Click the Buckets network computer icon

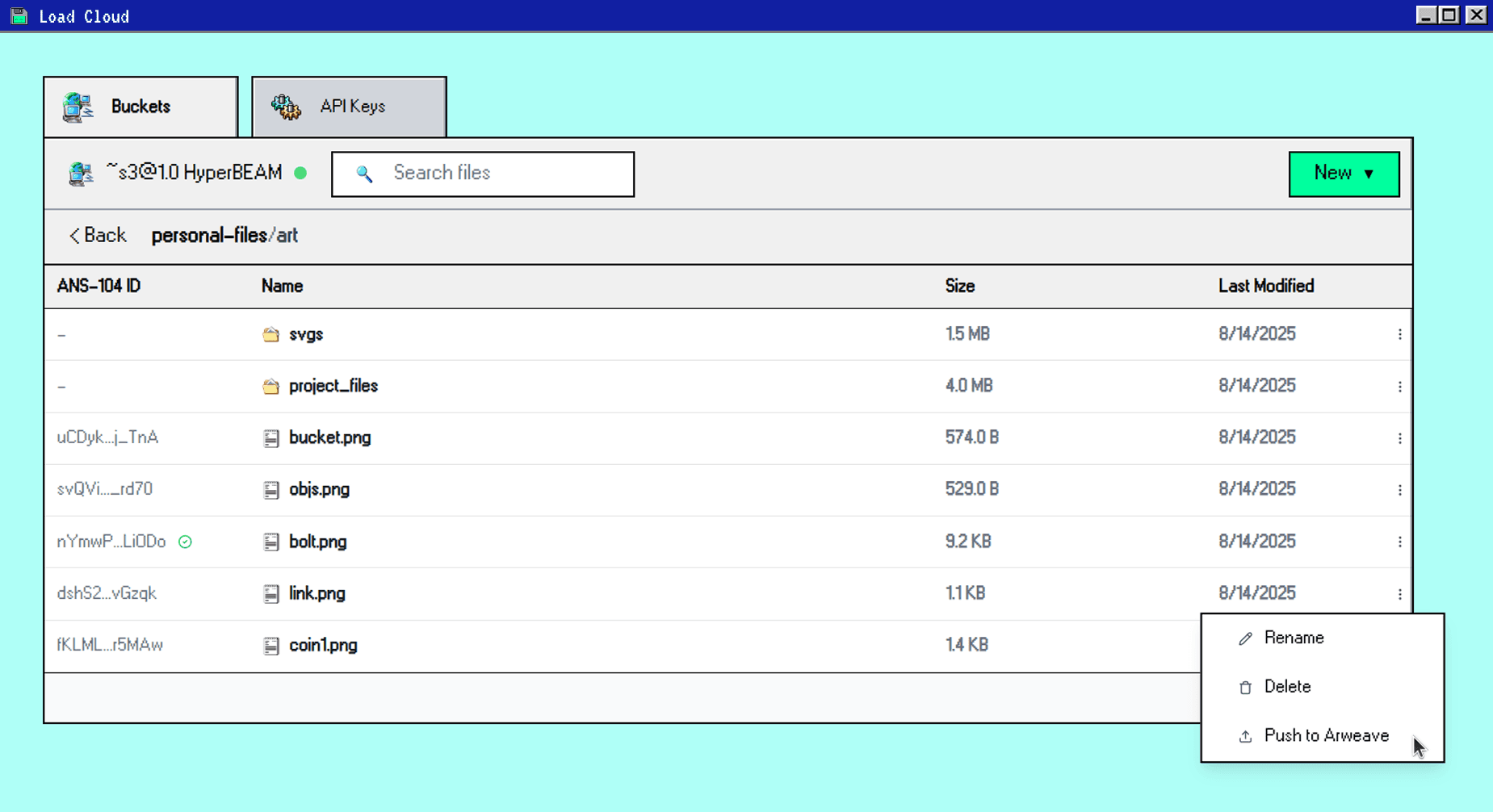[78, 107]
